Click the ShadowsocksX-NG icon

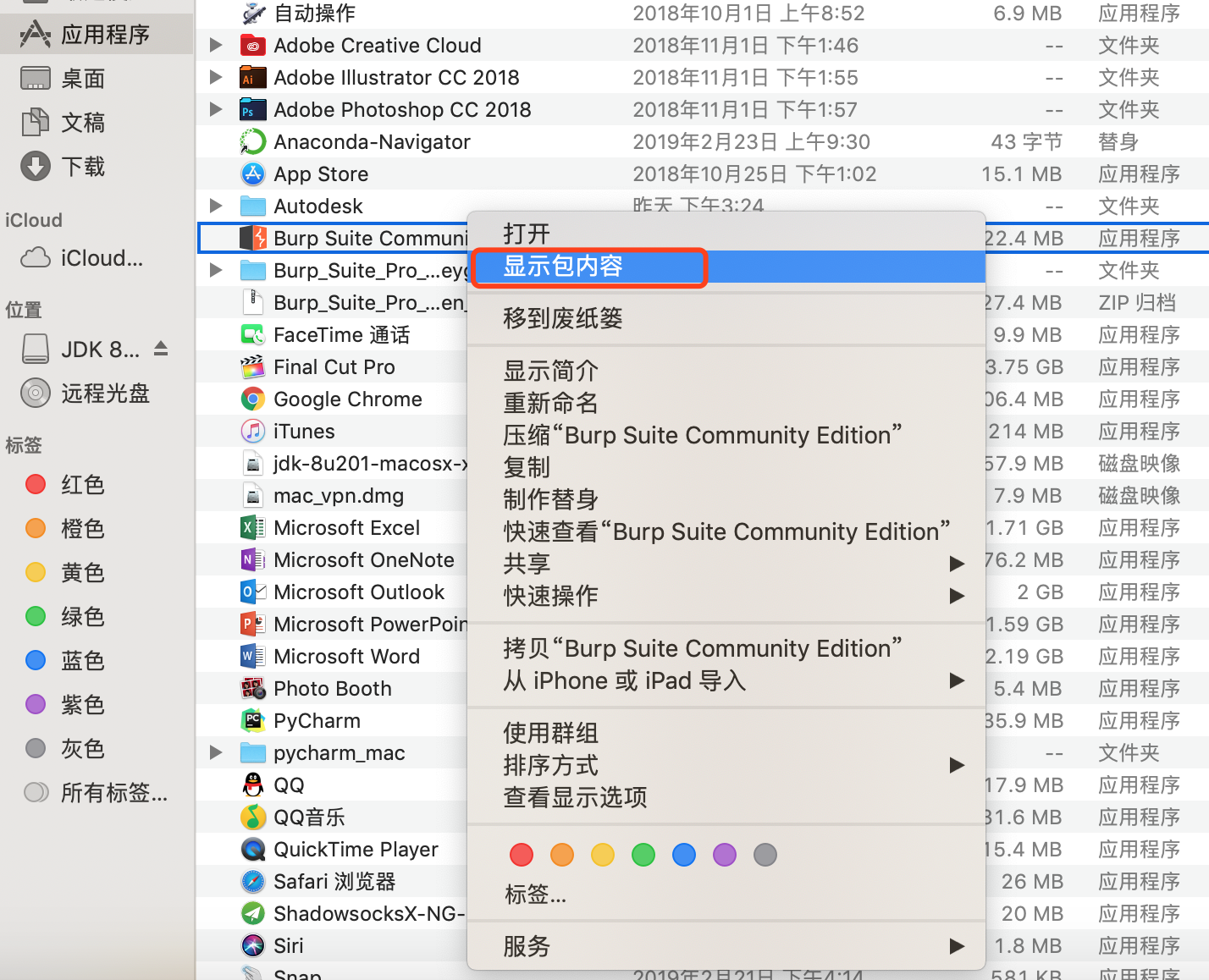(x=252, y=913)
